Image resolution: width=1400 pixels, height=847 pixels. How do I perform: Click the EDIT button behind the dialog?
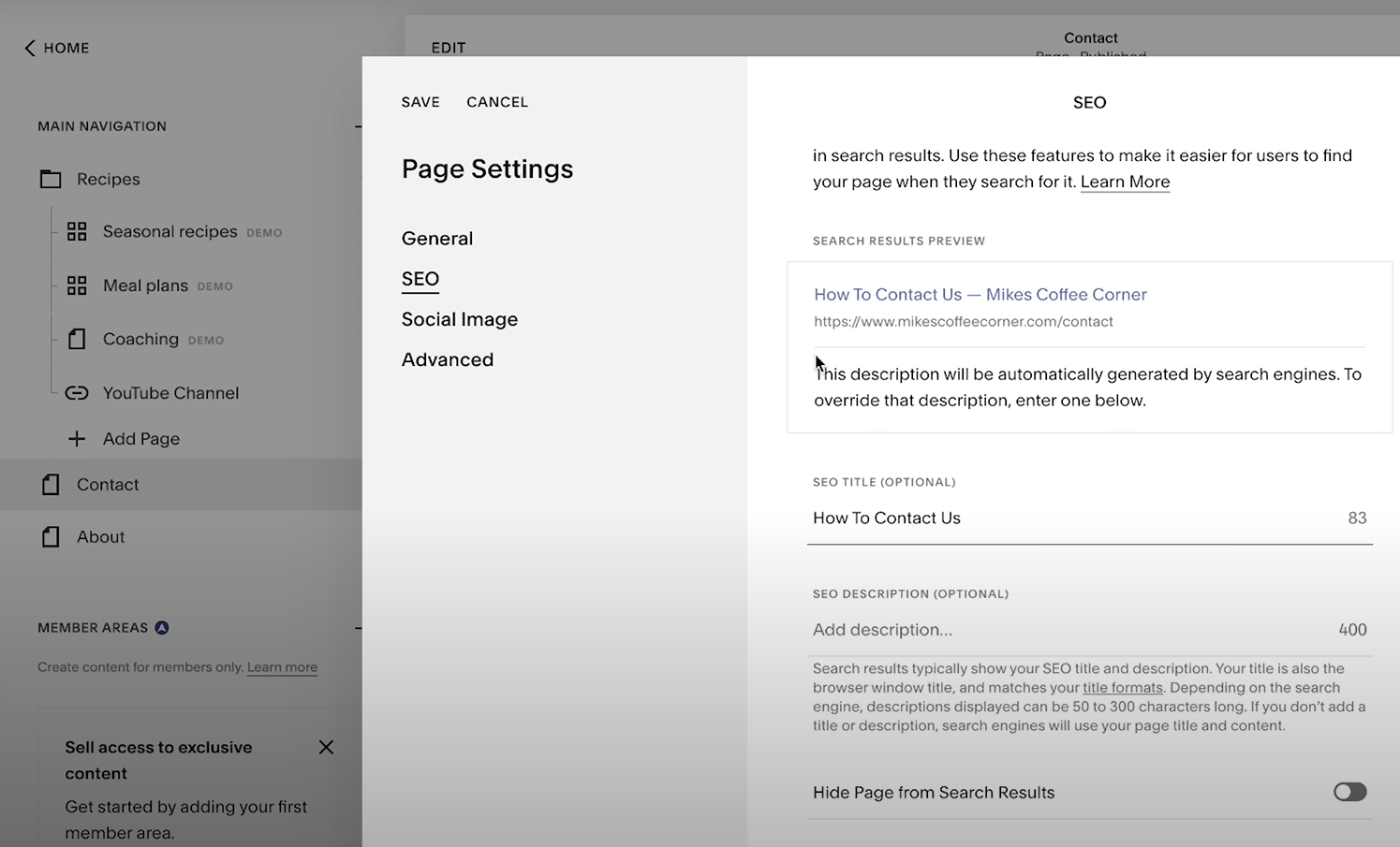[449, 48]
